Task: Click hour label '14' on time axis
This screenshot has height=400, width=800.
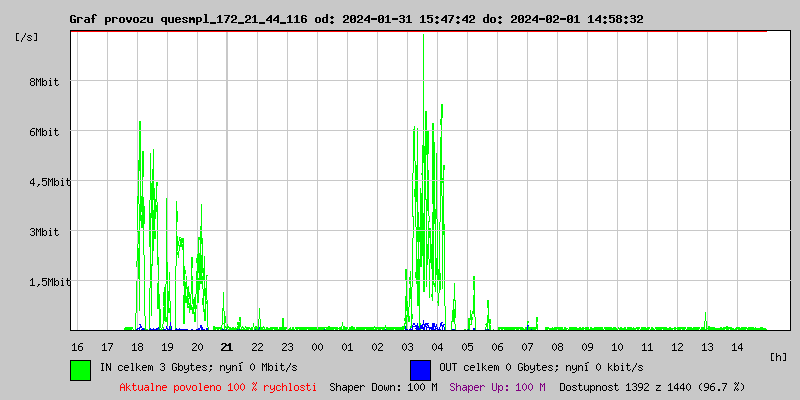Action: (737, 347)
